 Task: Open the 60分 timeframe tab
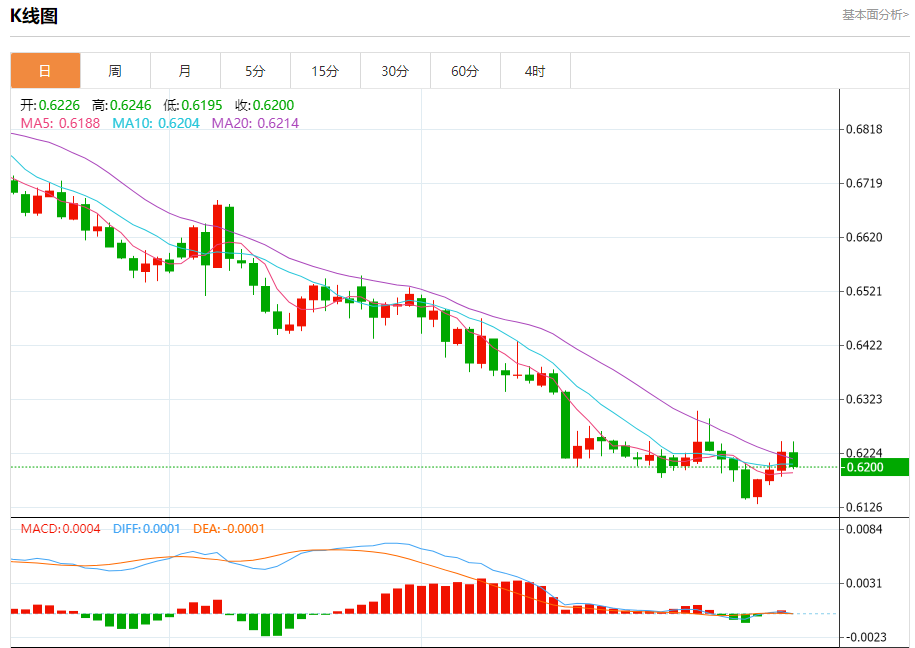[x=466, y=71]
